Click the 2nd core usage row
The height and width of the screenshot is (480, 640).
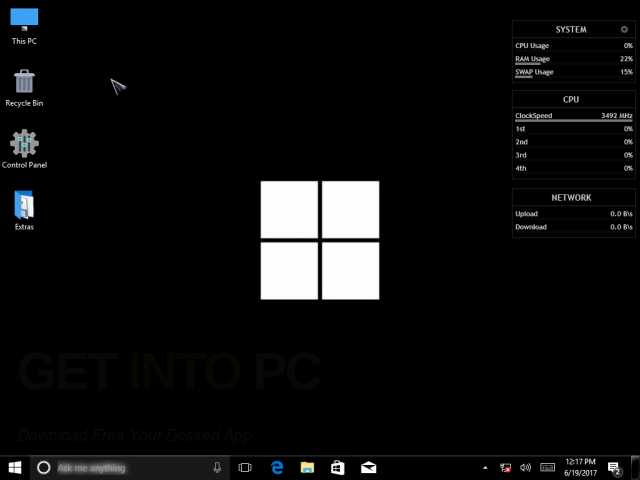click(573, 142)
